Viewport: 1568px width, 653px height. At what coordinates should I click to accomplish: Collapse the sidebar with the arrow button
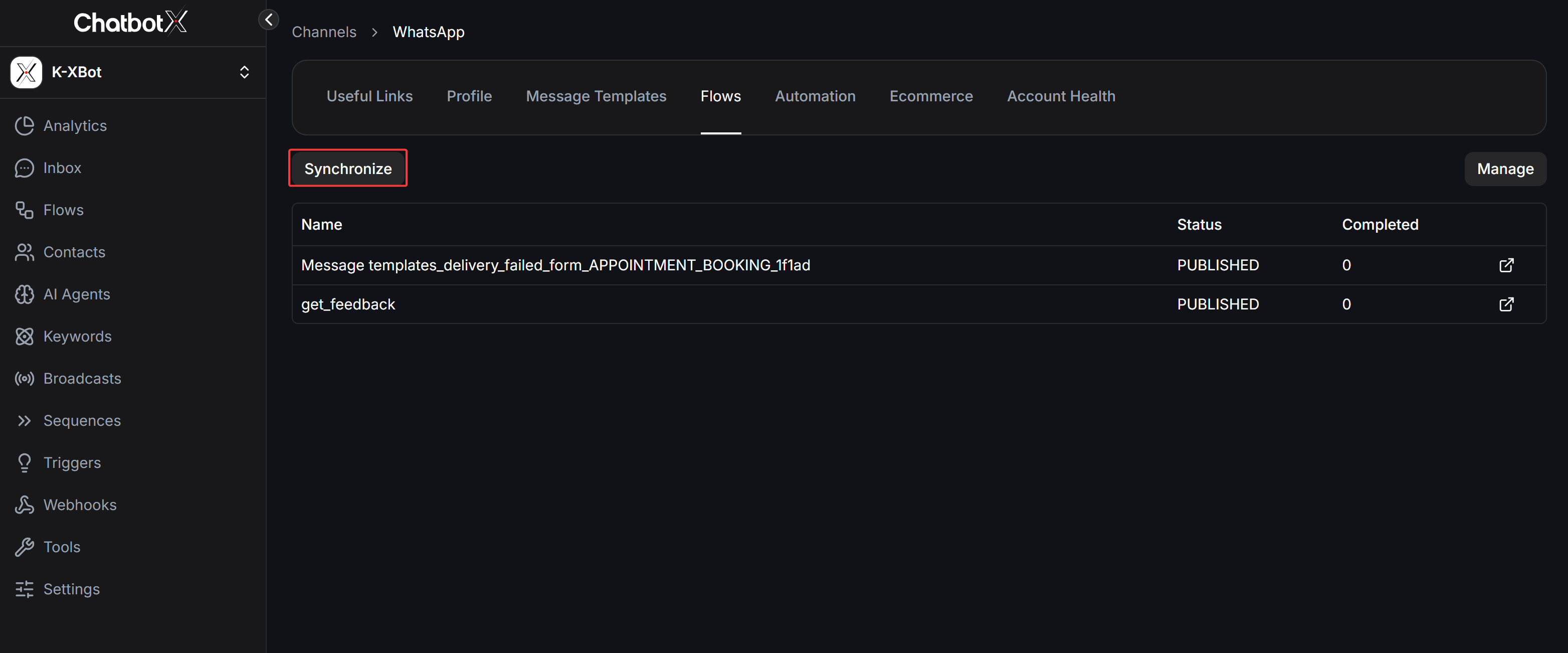[x=269, y=20]
